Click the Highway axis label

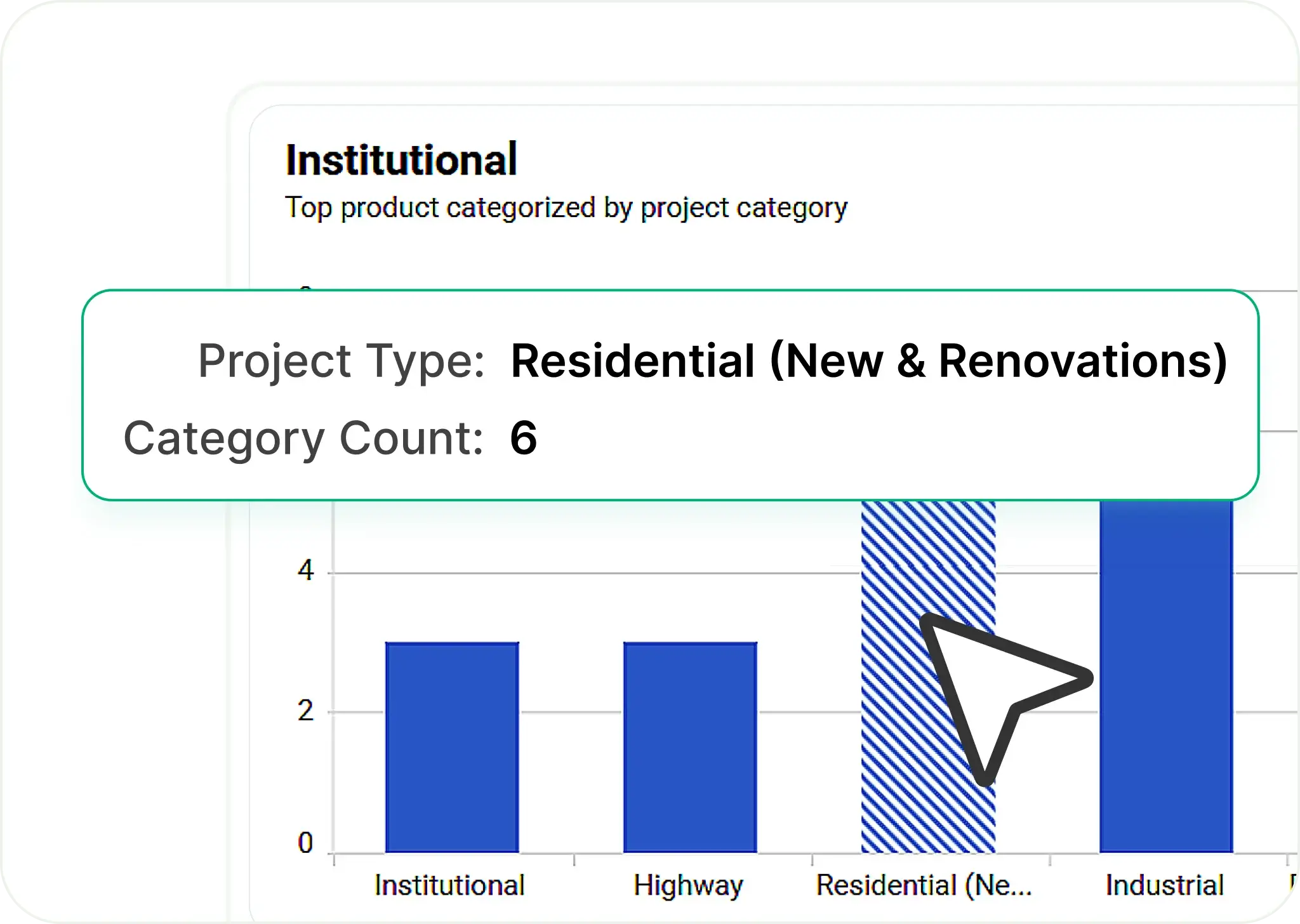click(x=687, y=883)
